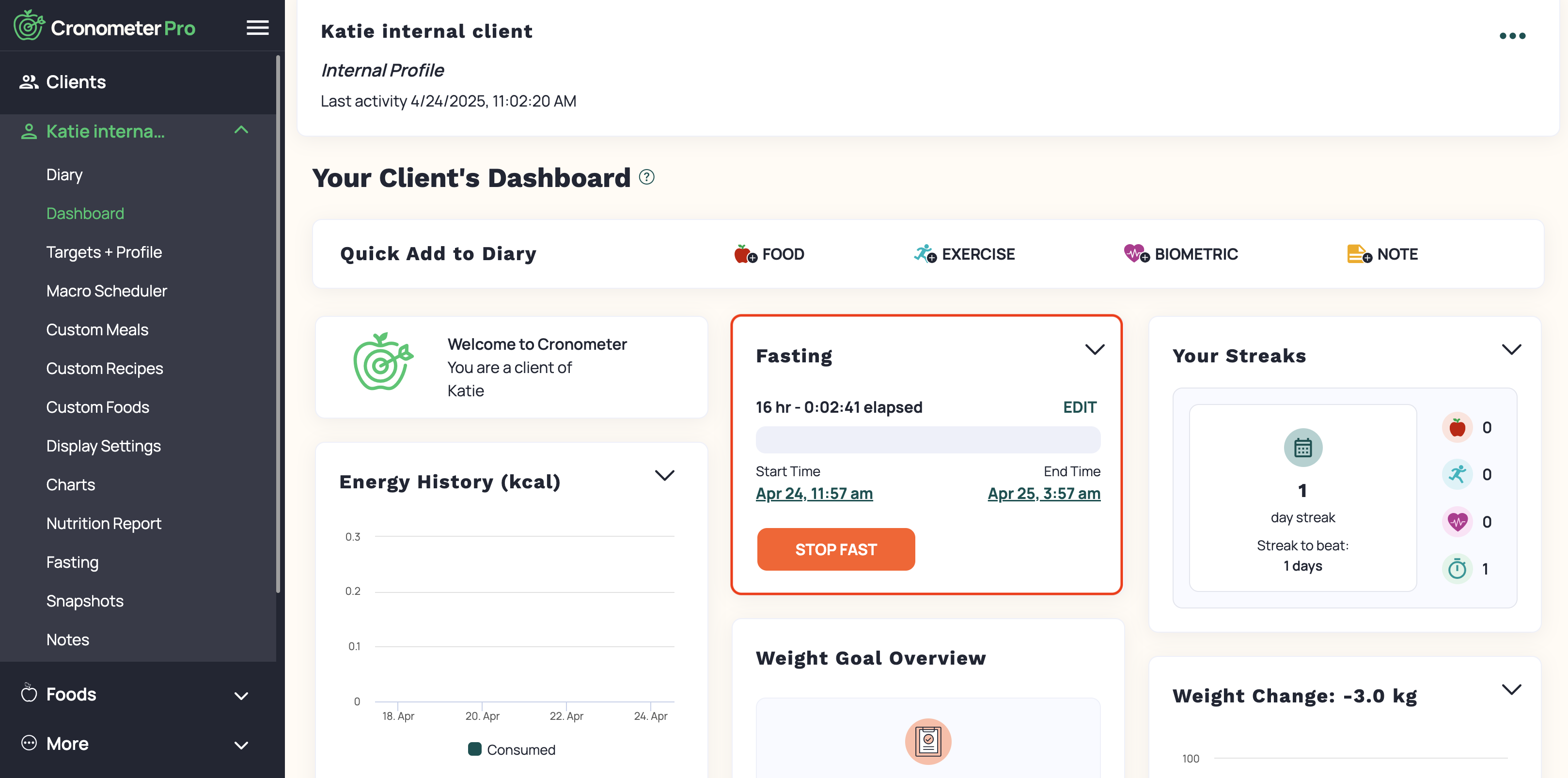Screen dimensions: 1568x778
Task: Click the Foods apple sidebar icon
Action: tap(29, 693)
